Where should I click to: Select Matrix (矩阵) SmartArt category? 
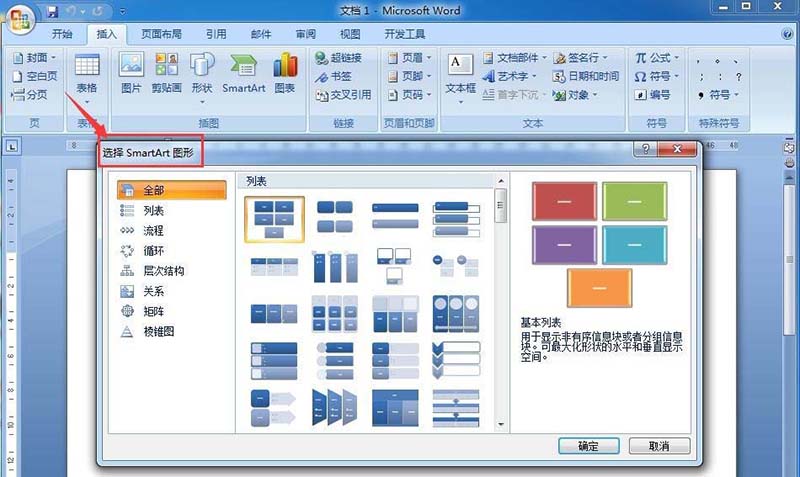pos(171,311)
